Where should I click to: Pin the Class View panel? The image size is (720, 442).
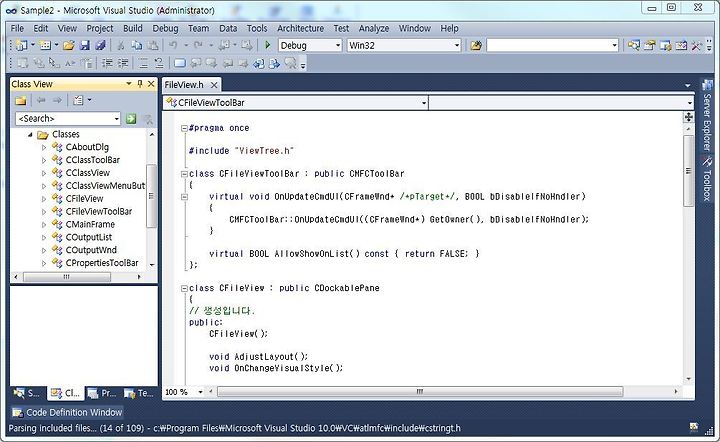pos(140,84)
